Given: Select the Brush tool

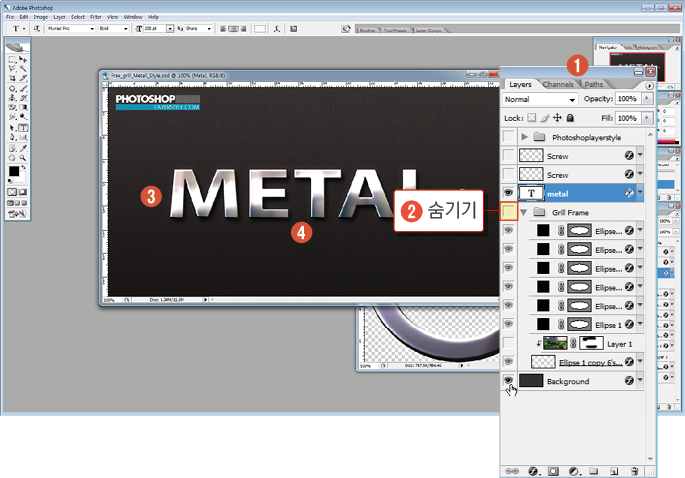Looking at the screenshot, I should [x=23, y=88].
